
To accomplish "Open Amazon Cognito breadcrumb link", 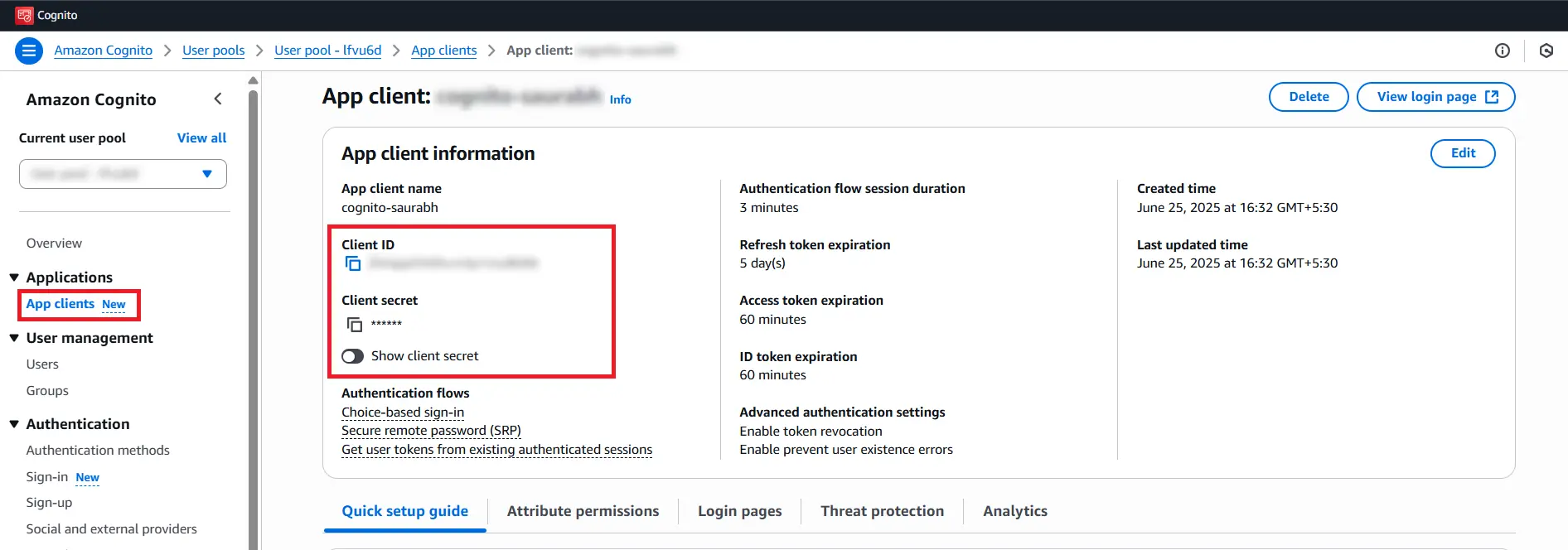I will point(104,51).
